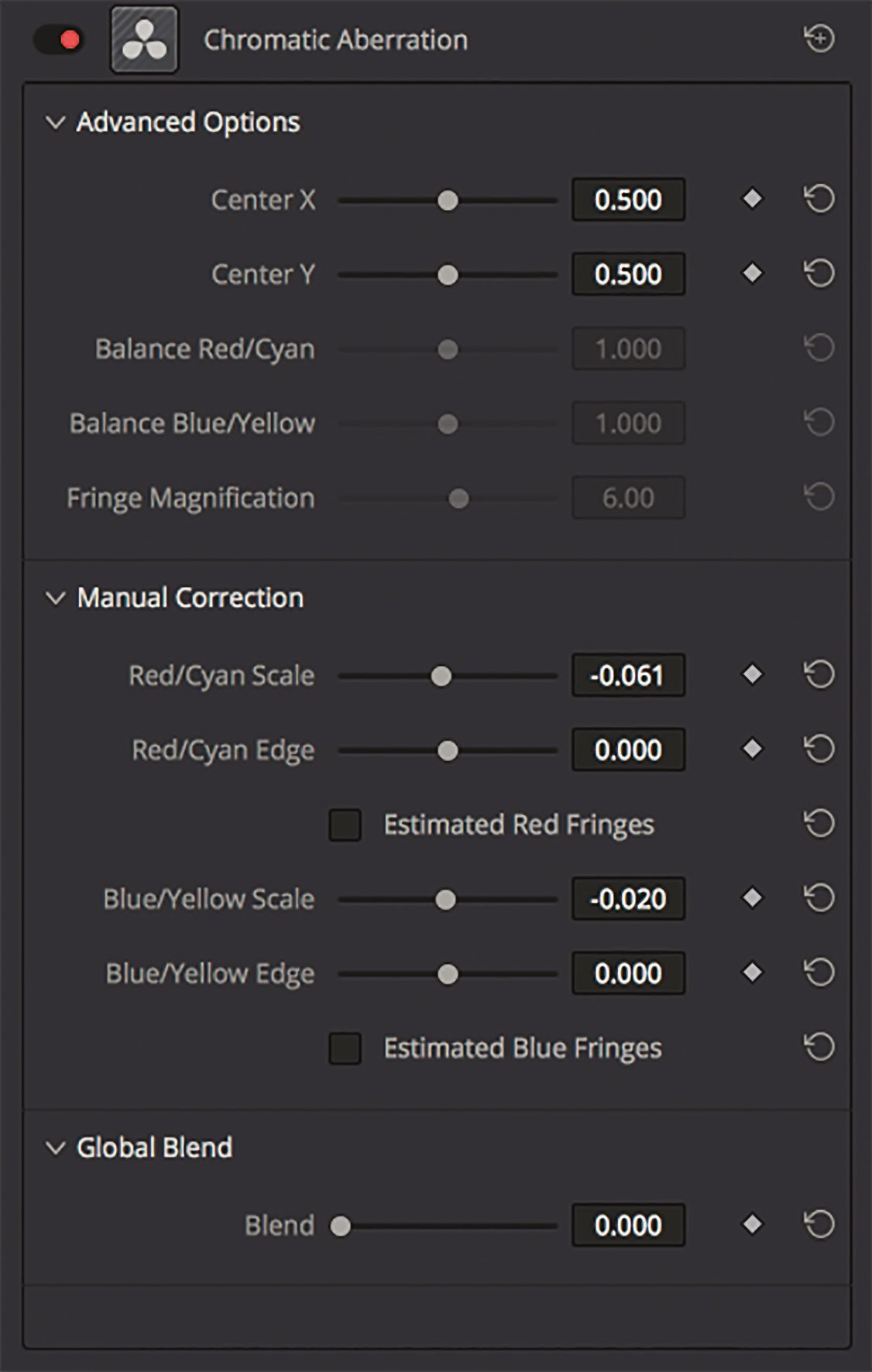Disable the Chromatic Aberration effect toggle
This screenshot has height=1372, width=872.
[x=57, y=39]
